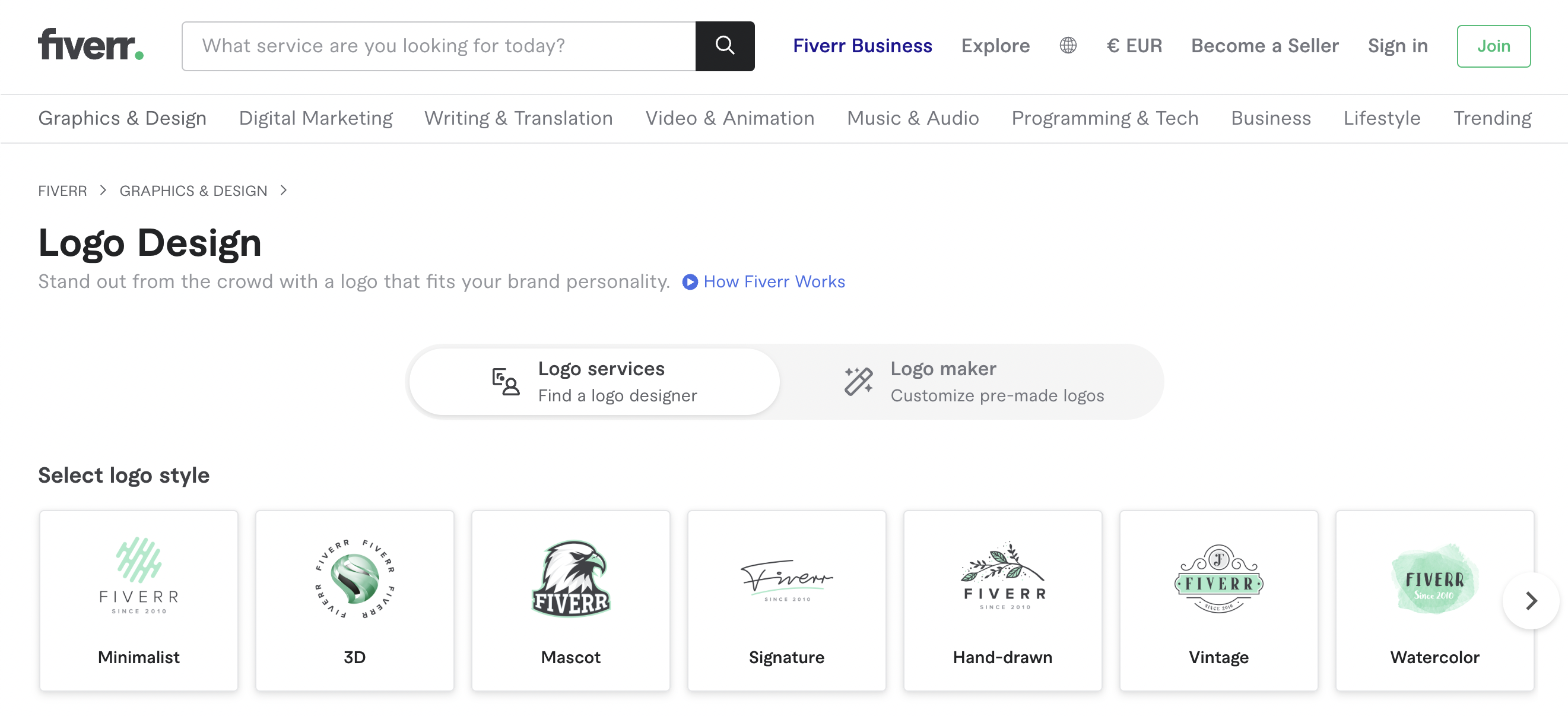The height and width of the screenshot is (716, 1568).
Task: Open Business category menu
Action: (1271, 118)
